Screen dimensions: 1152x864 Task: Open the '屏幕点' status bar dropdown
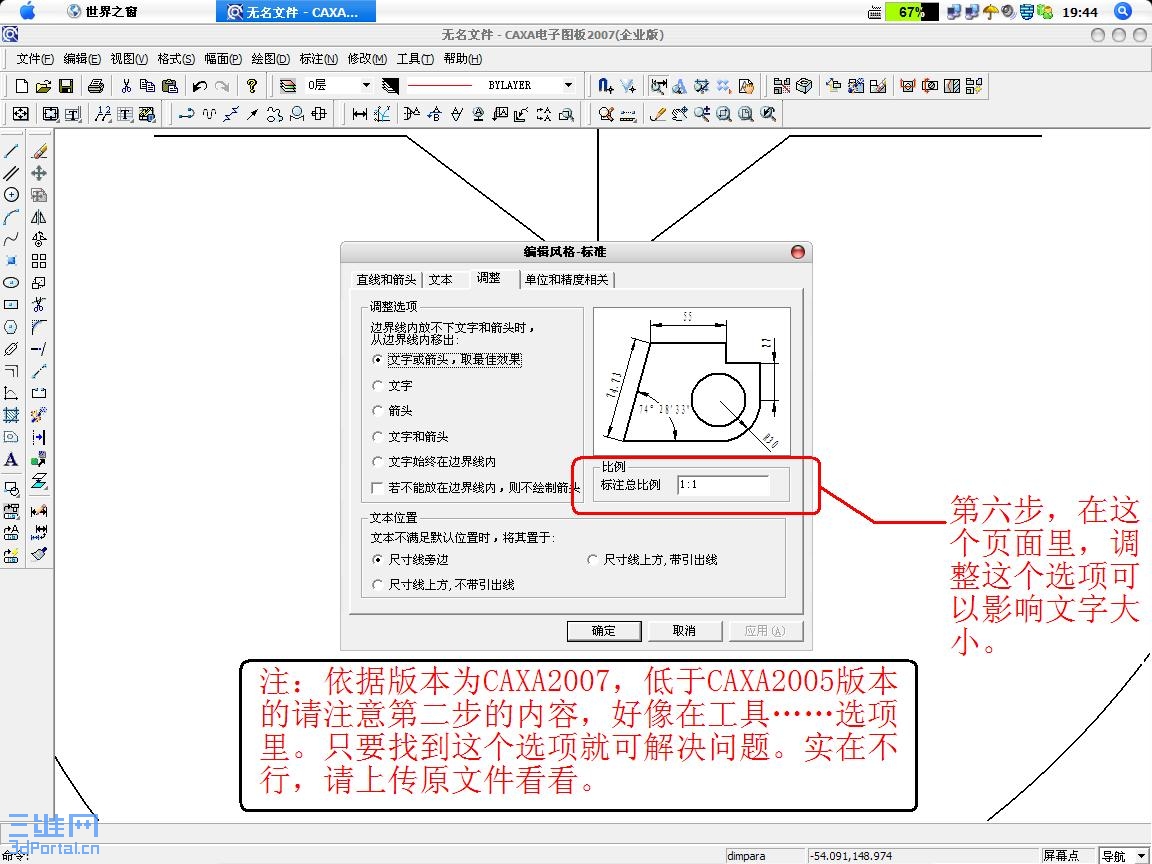pos(1067,855)
